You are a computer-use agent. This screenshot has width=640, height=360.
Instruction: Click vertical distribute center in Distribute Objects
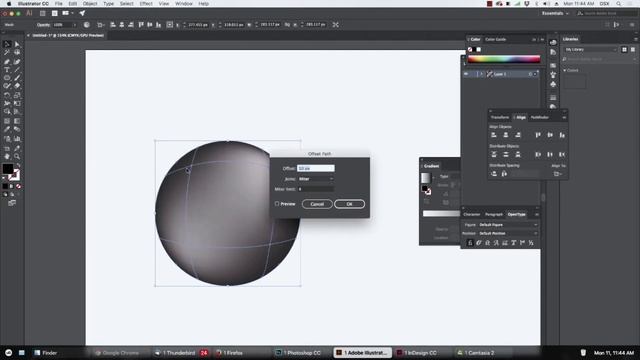(506, 154)
